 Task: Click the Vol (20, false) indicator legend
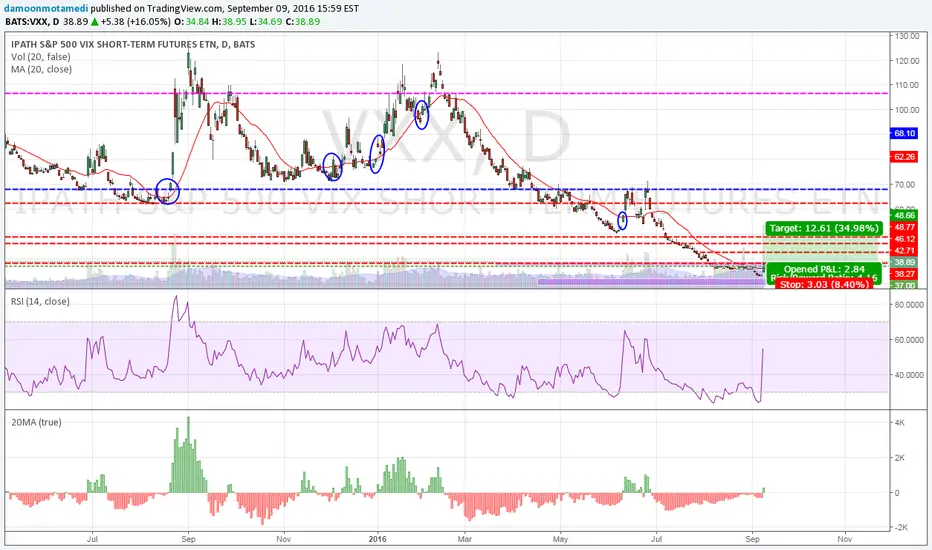[x=40, y=56]
